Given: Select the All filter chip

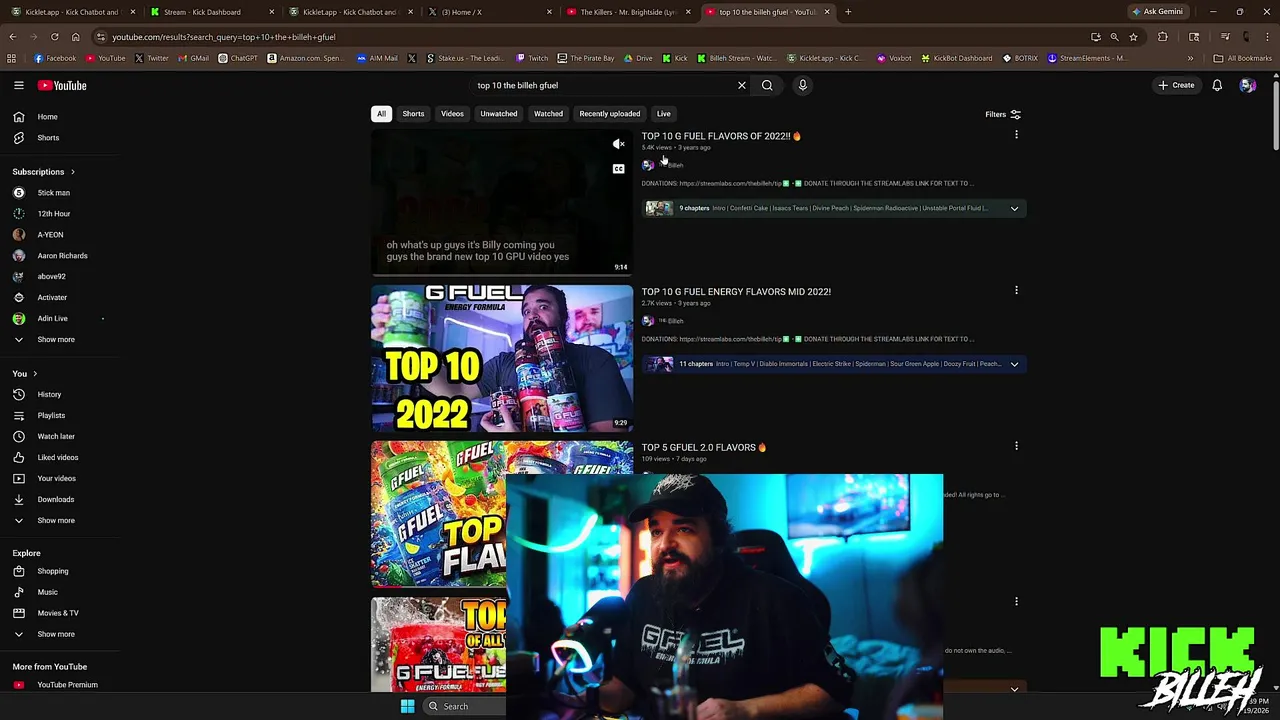Looking at the screenshot, I should 381,114.
